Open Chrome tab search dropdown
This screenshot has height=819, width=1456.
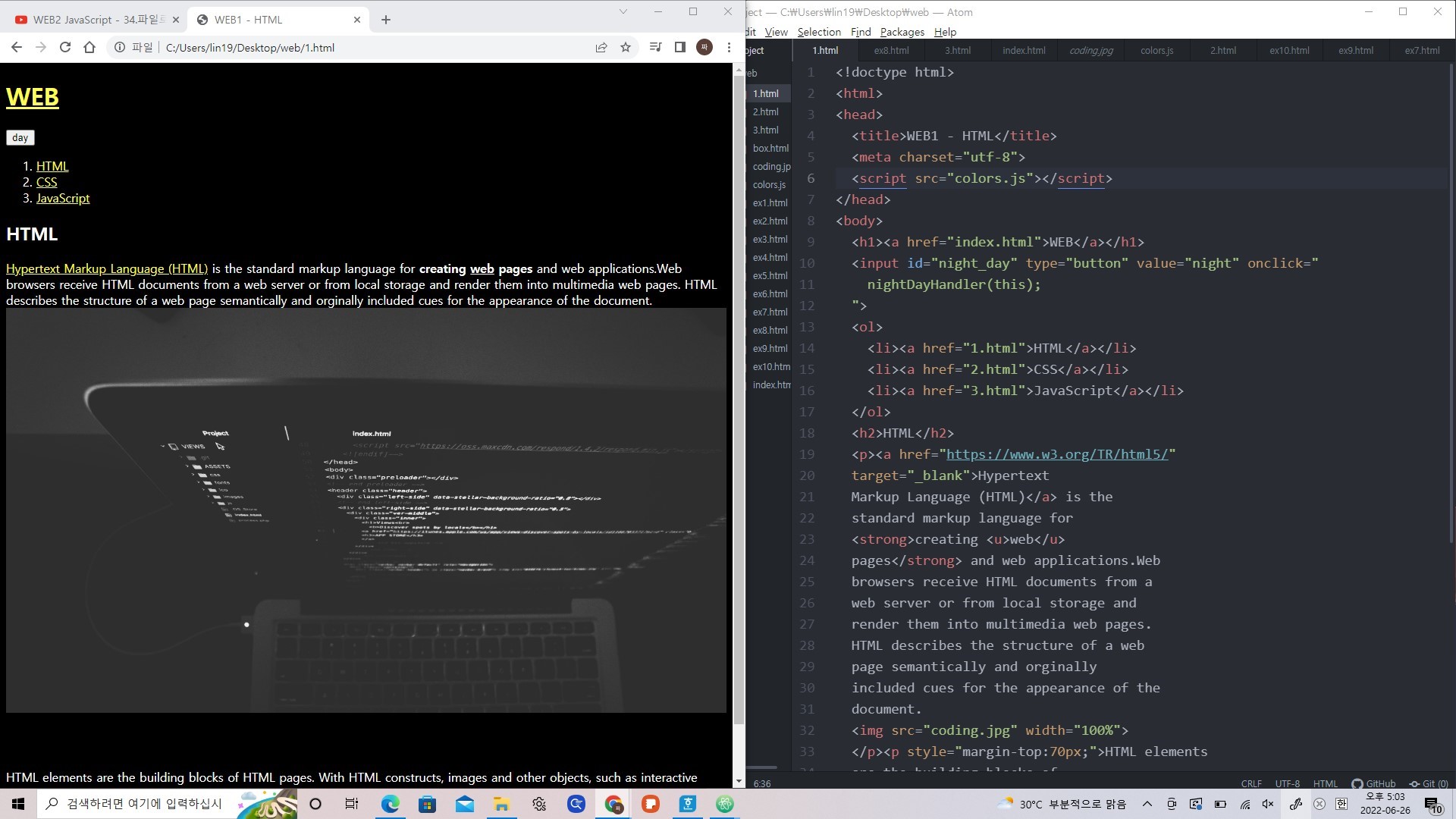(623, 11)
